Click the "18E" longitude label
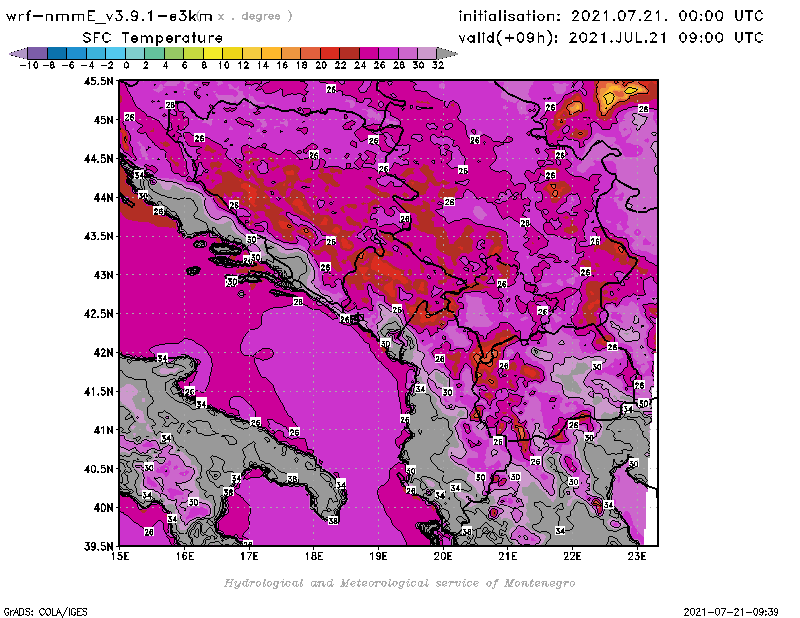 [x=314, y=556]
